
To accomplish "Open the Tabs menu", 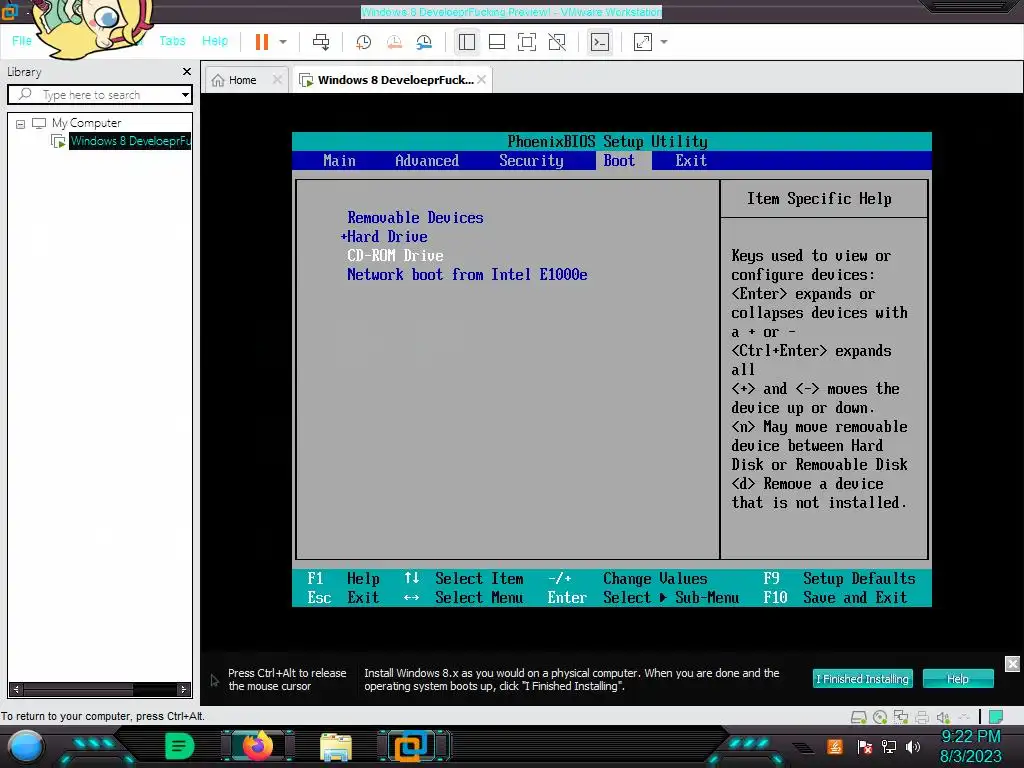I will pos(172,40).
